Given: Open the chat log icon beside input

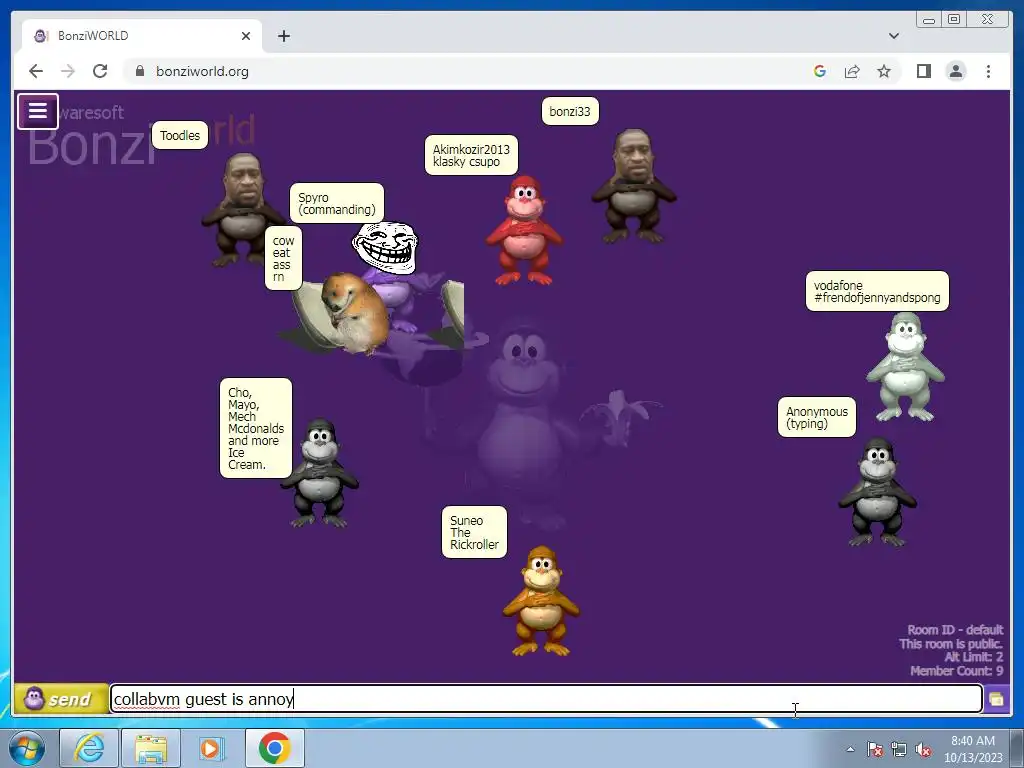Looking at the screenshot, I should tap(996, 699).
